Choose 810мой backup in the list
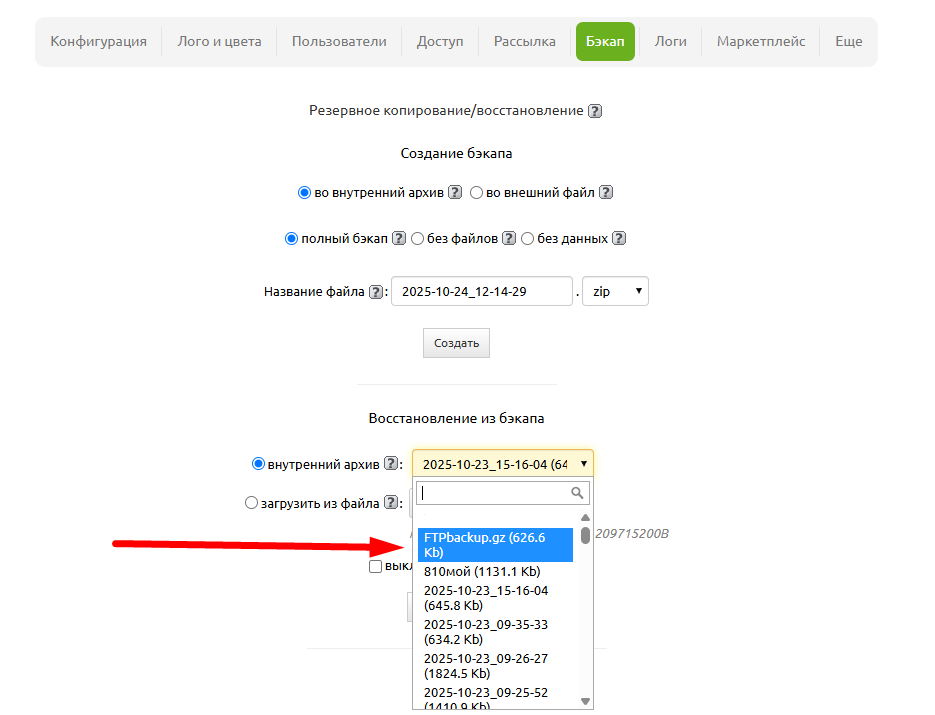Screen dimensions: 935x715 (482, 572)
